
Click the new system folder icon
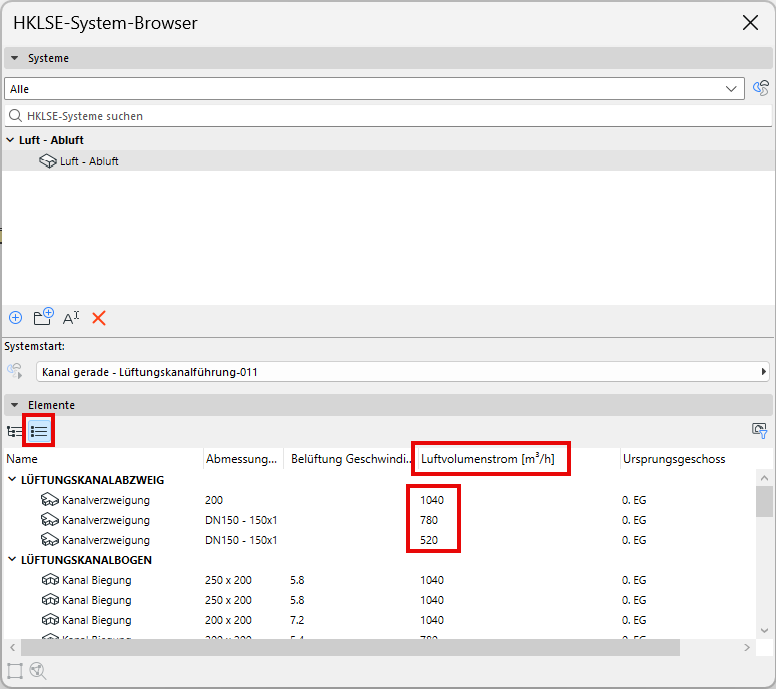click(43, 317)
